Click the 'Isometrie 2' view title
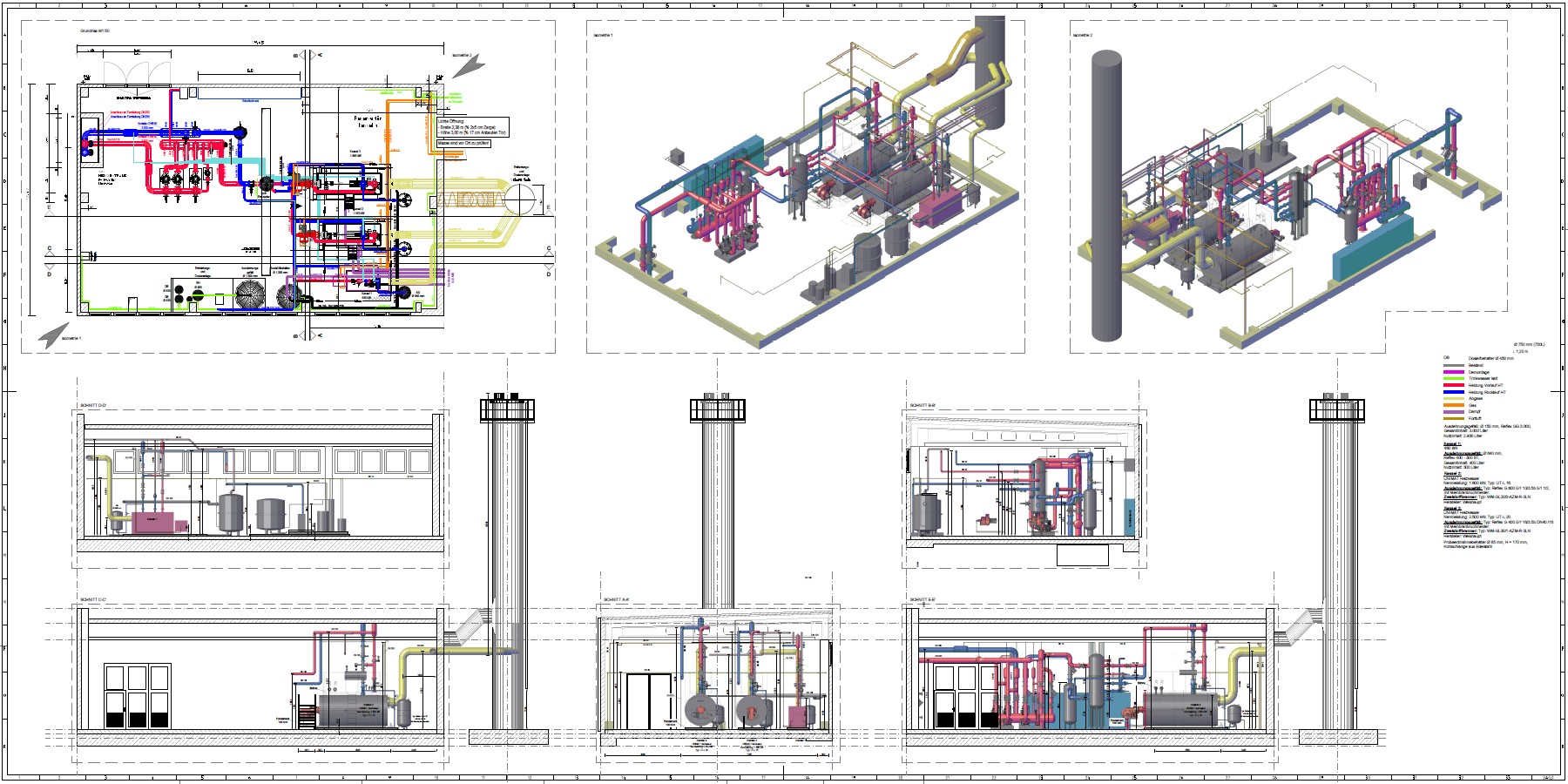 [1082, 36]
